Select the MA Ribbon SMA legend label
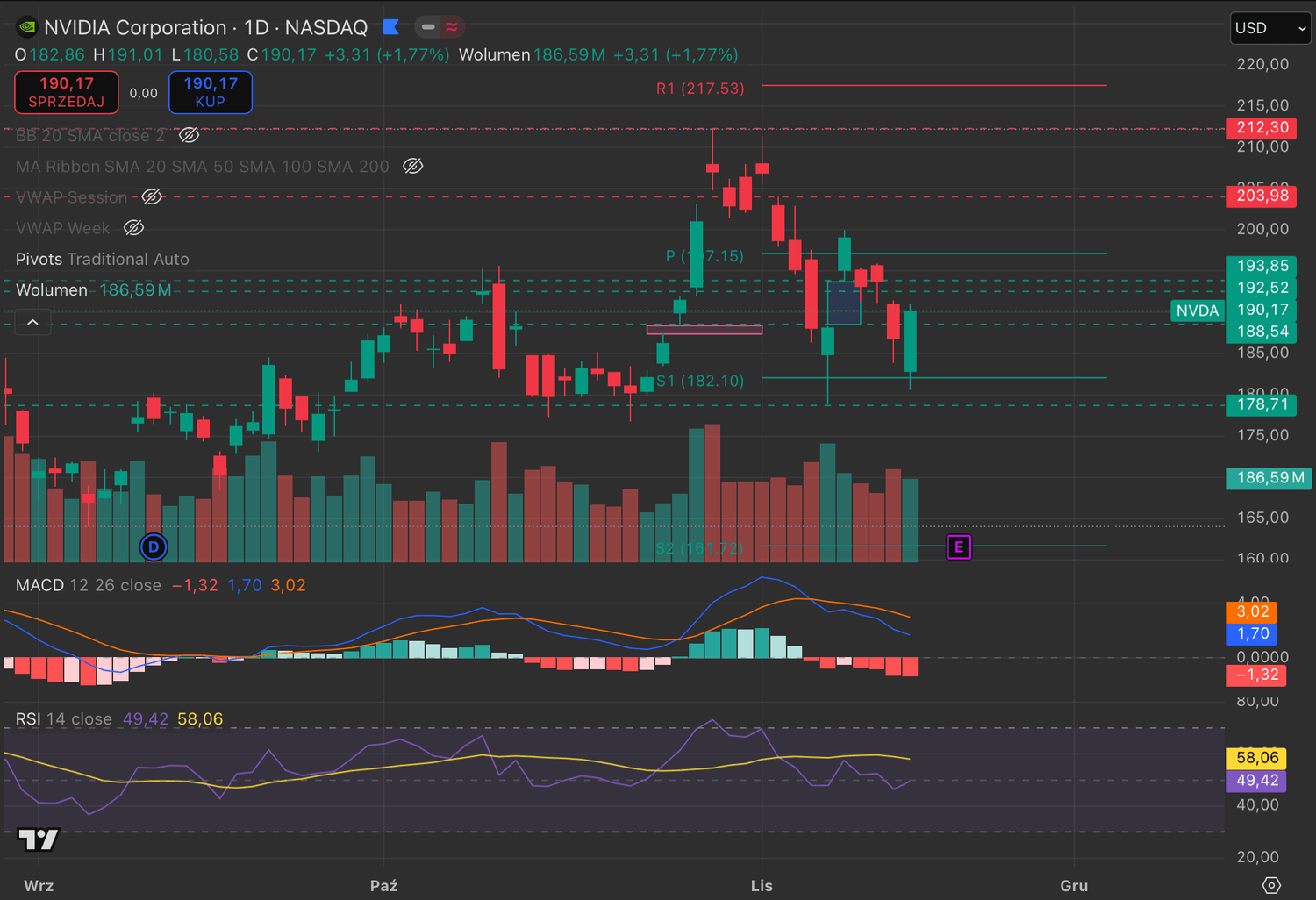The image size is (1316, 900). tap(203, 166)
